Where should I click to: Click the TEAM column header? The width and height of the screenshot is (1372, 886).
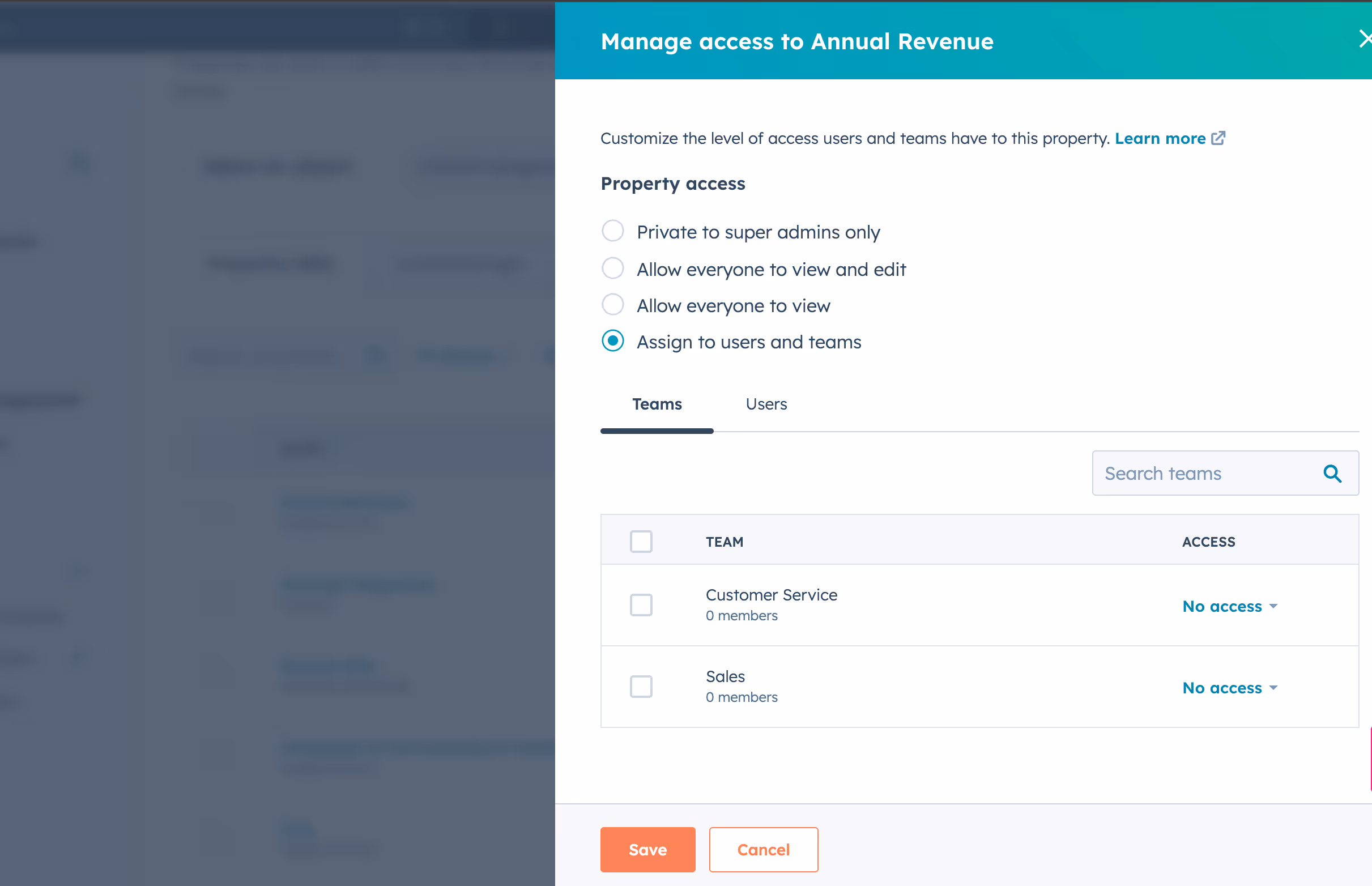pyautogui.click(x=725, y=542)
